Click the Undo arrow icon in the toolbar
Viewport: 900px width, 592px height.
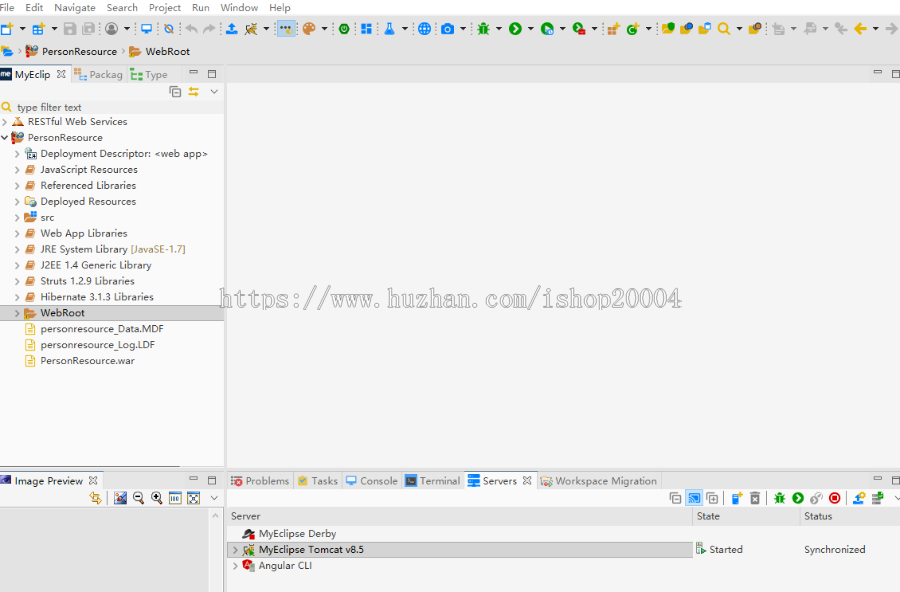192,29
